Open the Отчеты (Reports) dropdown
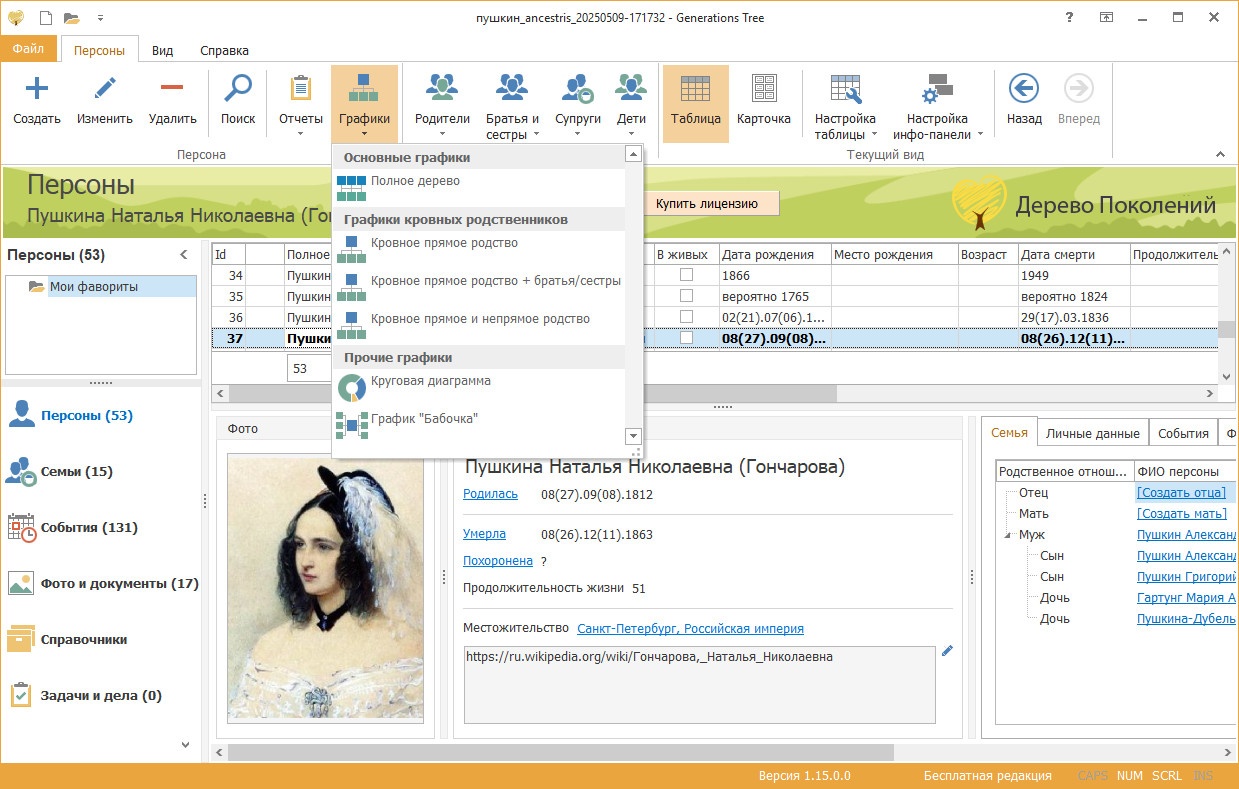Image resolution: width=1239 pixels, height=789 pixels. 300,105
